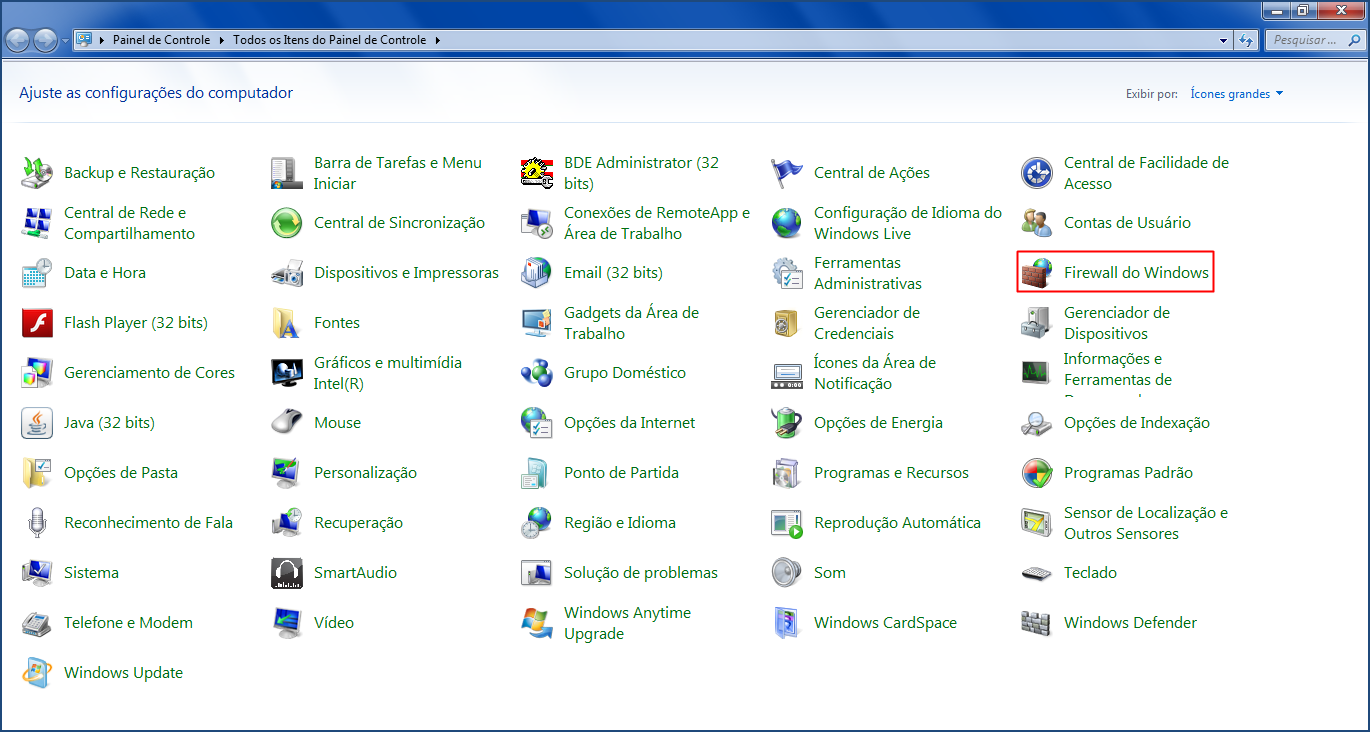Viewport: 1370px width, 732px height.
Task: Click the 'Painel de Controle' breadcrumb
Action: tap(161, 40)
